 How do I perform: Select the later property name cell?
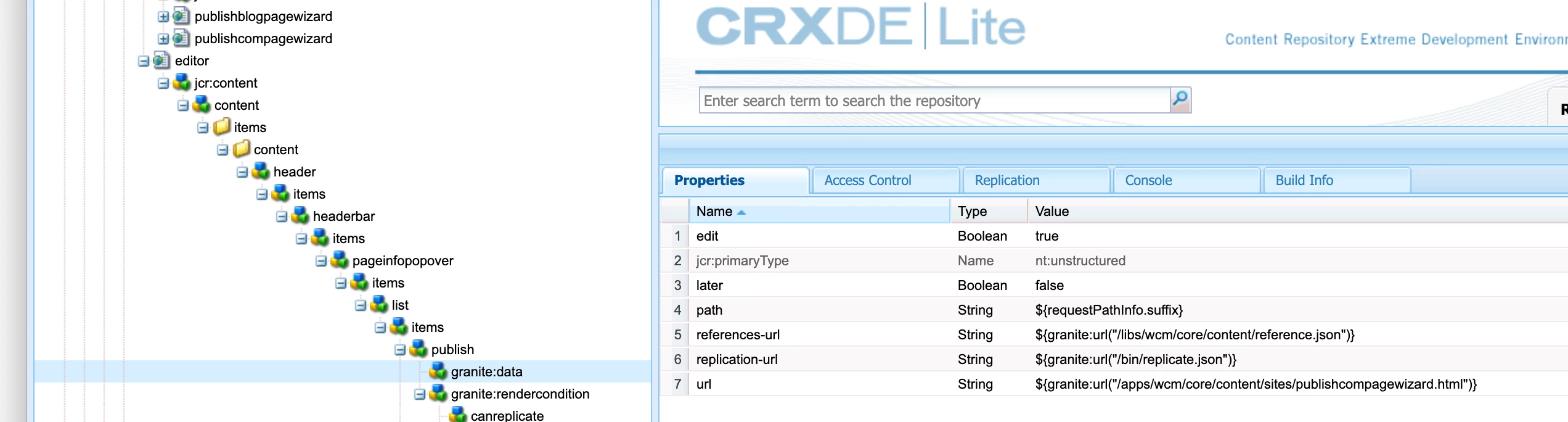coord(819,285)
